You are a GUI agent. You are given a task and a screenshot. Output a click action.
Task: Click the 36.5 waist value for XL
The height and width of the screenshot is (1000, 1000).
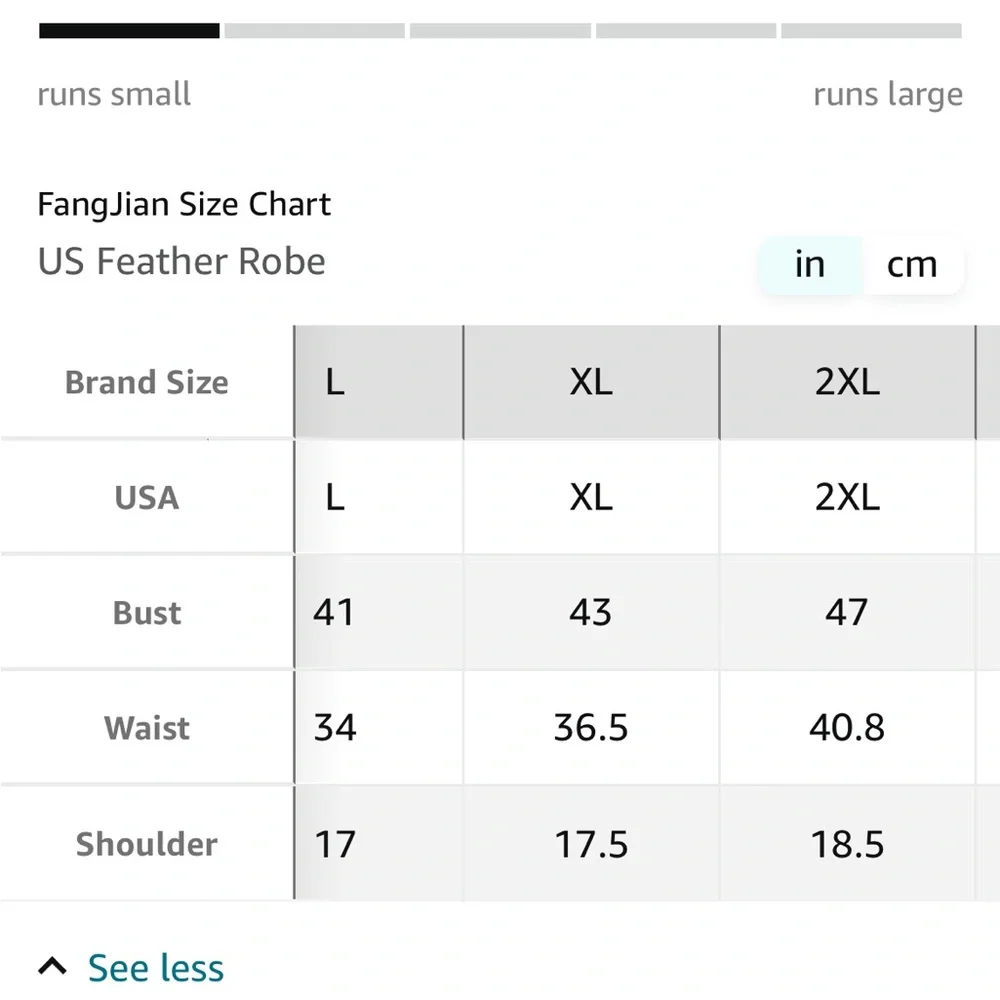(591, 728)
